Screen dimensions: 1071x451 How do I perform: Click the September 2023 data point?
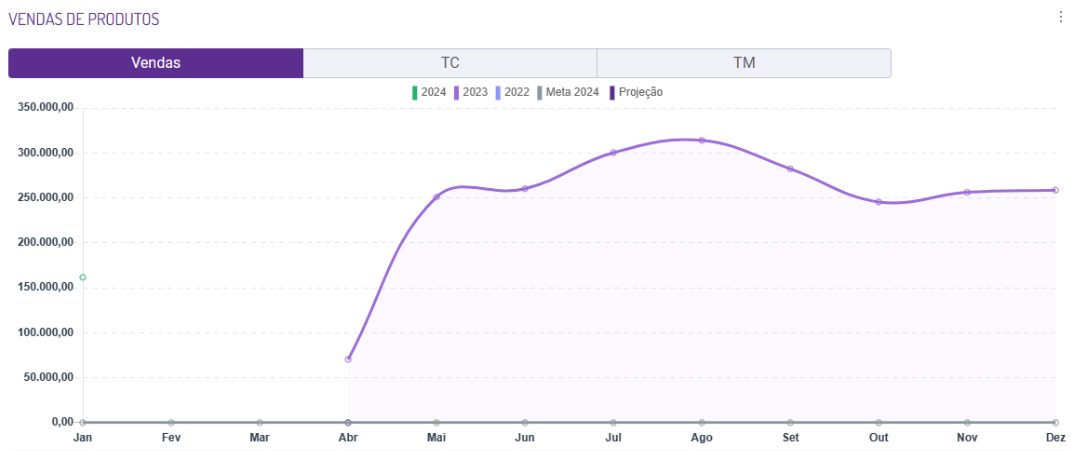tap(790, 169)
